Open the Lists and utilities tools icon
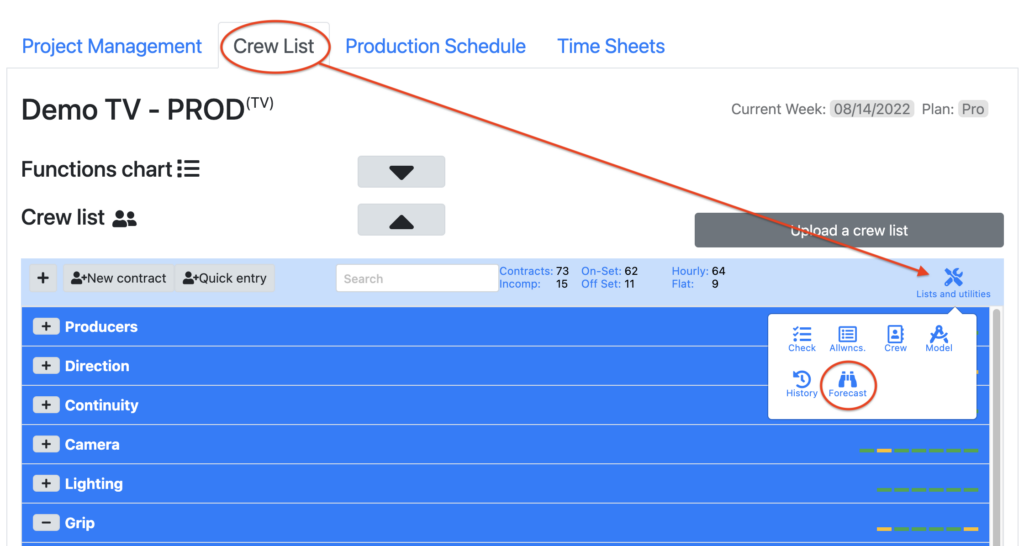 953,279
